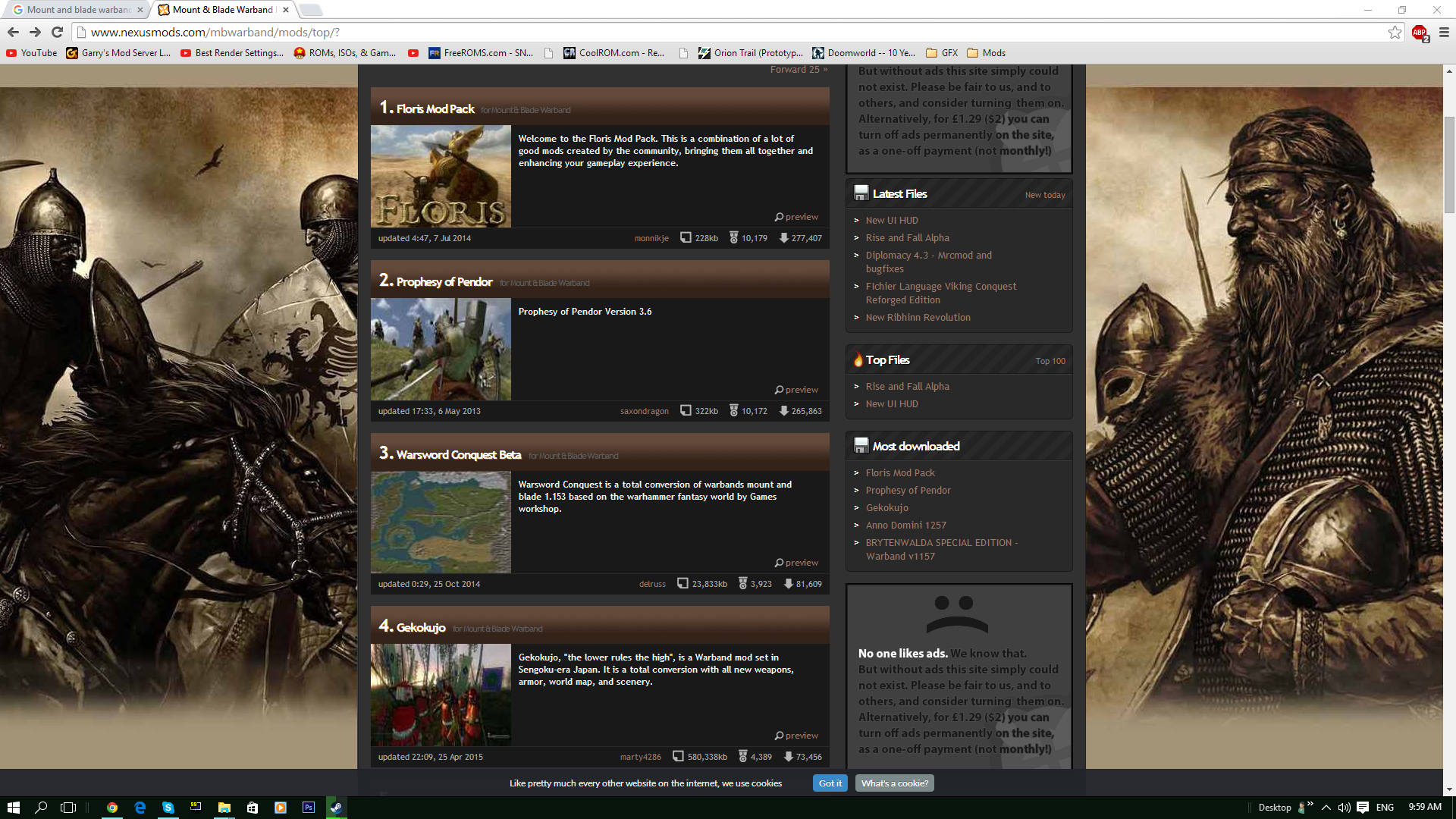
Task: Click the Floris Mod Pack download-count icon
Action: click(x=783, y=238)
